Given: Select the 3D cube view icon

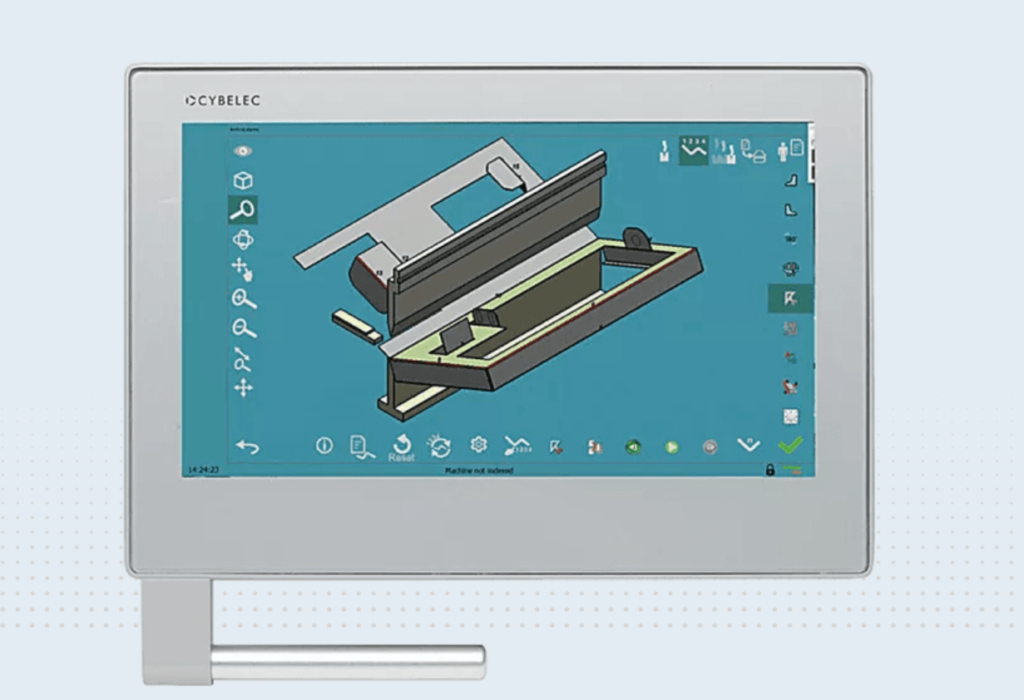Looking at the screenshot, I should coord(242,181).
